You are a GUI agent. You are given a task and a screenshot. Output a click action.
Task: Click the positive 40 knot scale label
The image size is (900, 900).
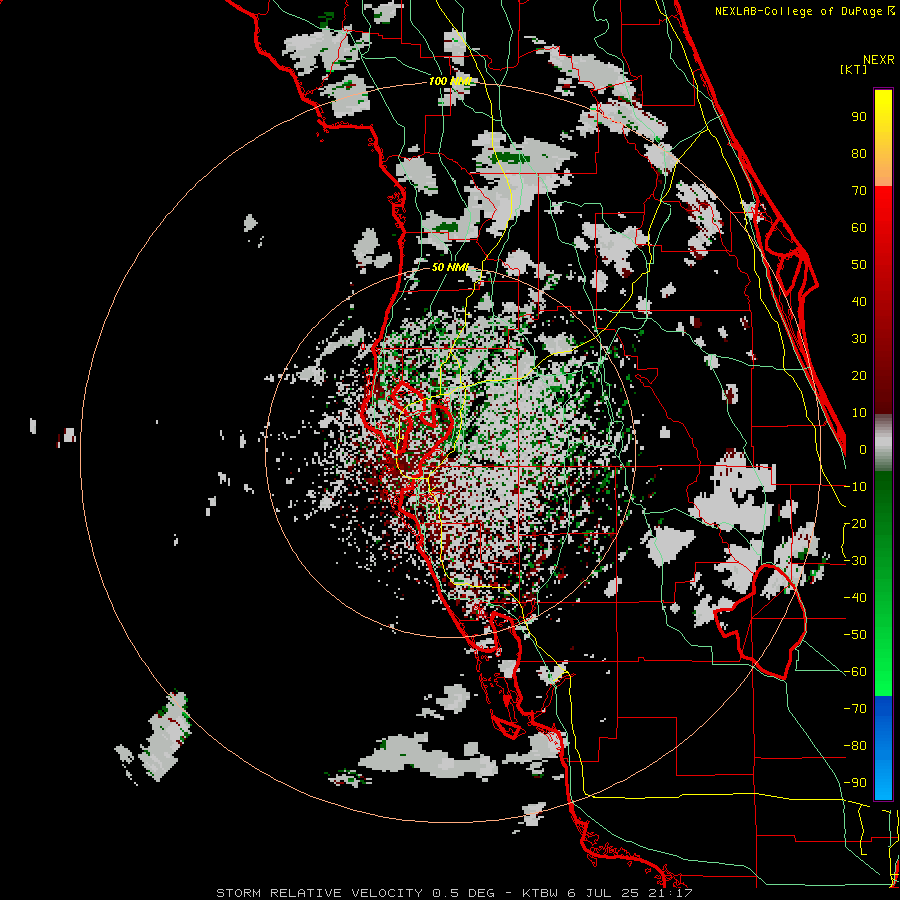859,302
